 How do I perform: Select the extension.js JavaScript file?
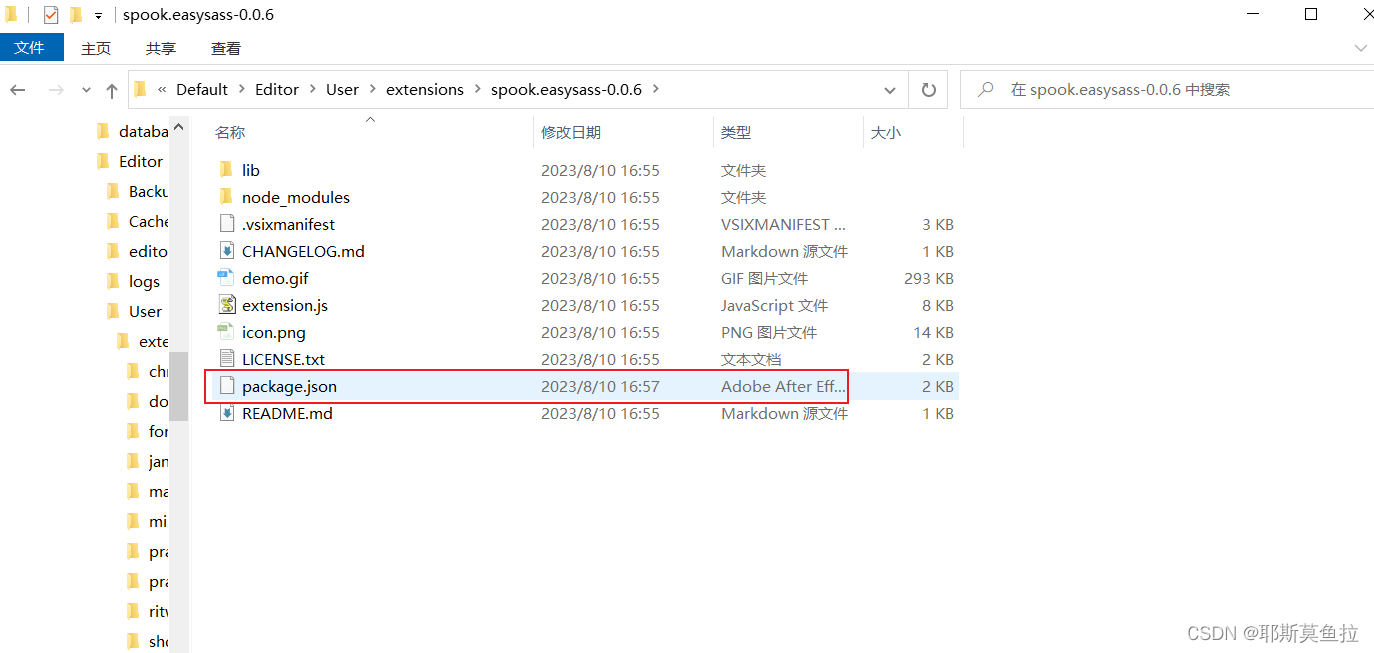click(283, 305)
